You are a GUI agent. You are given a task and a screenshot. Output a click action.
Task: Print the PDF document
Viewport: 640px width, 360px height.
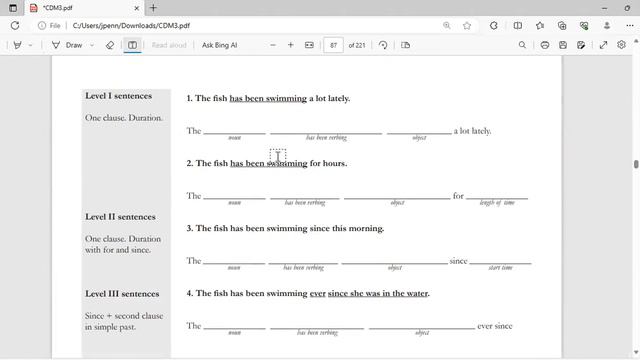[544, 45]
